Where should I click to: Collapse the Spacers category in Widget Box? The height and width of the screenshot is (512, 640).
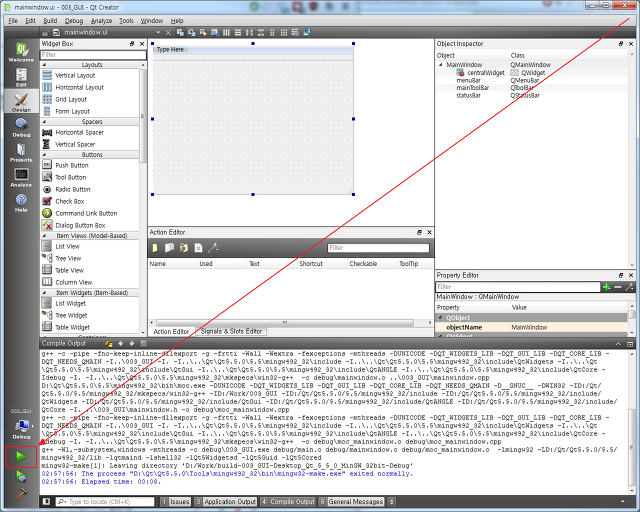(x=44, y=122)
